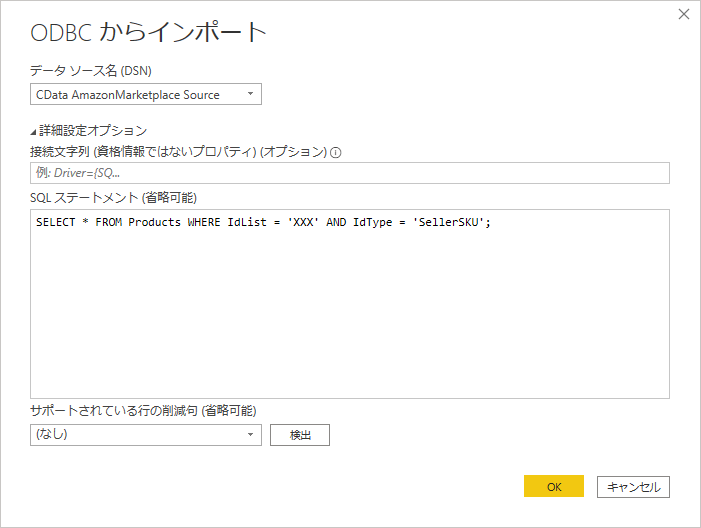Open the row reduction clause (なし) dropdown
This screenshot has width=701, height=528.
coord(146,435)
